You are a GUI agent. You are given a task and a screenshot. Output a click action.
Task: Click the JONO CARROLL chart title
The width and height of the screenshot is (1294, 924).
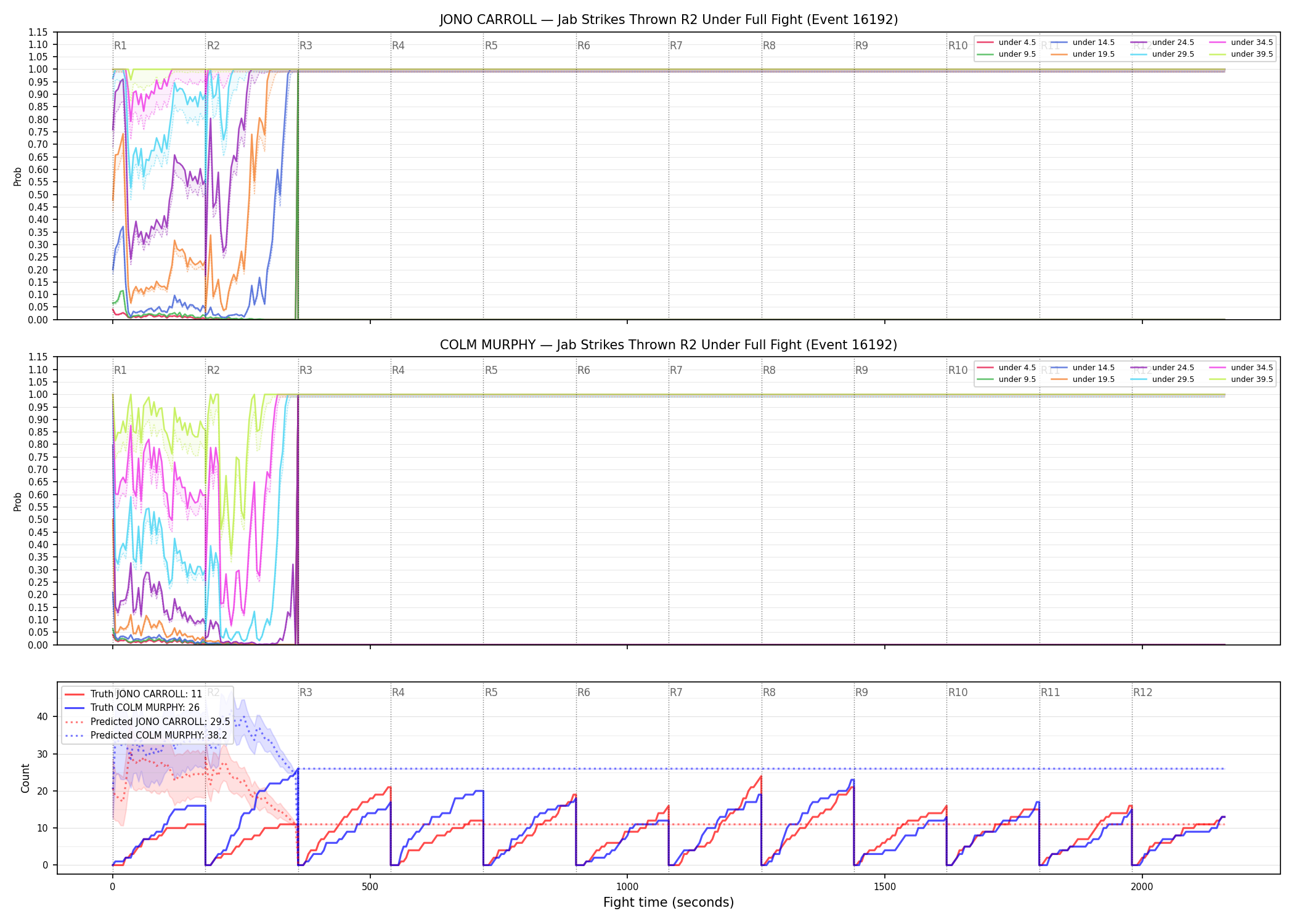(x=669, y=20)
